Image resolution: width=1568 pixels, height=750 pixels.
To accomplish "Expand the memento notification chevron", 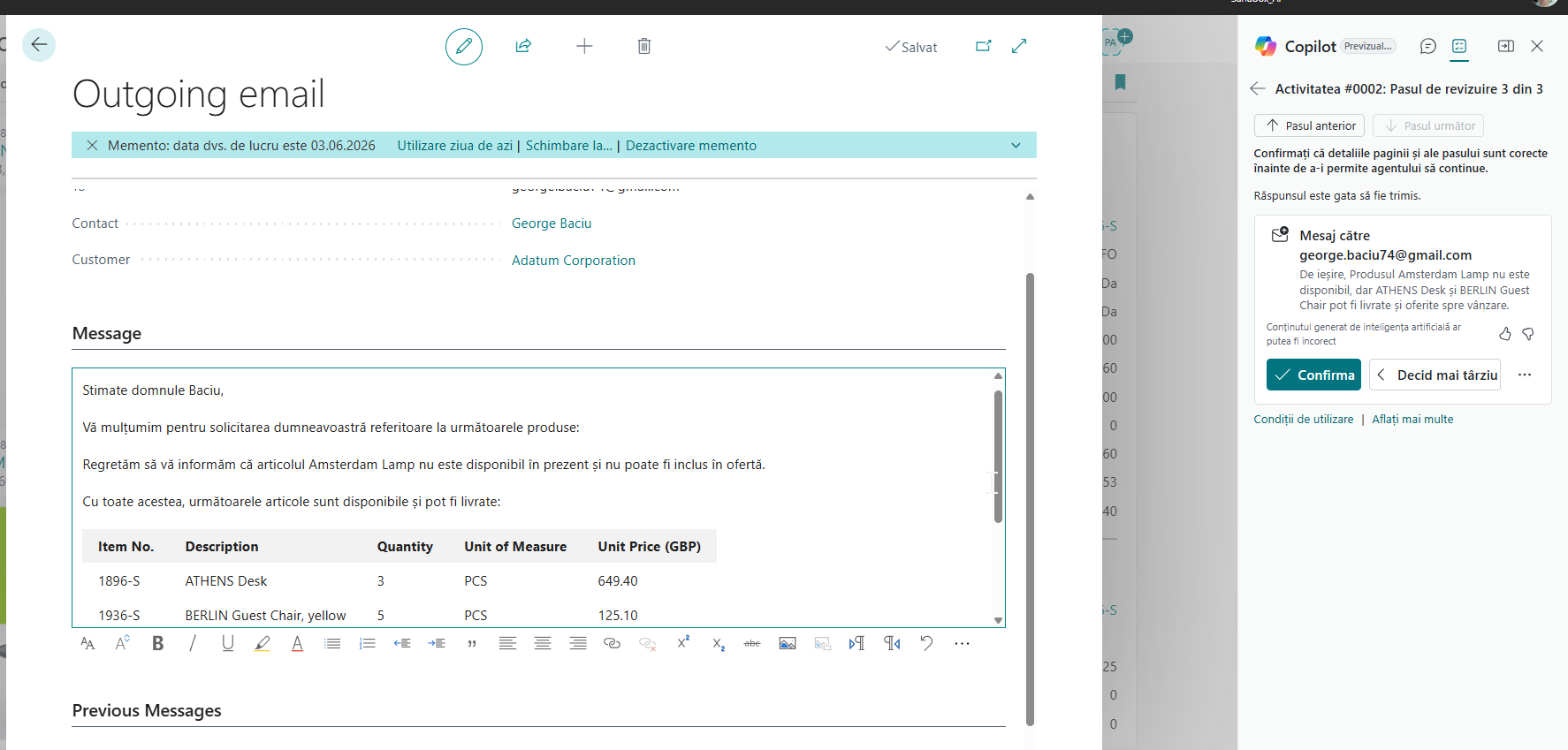I will coord(1016,146).
